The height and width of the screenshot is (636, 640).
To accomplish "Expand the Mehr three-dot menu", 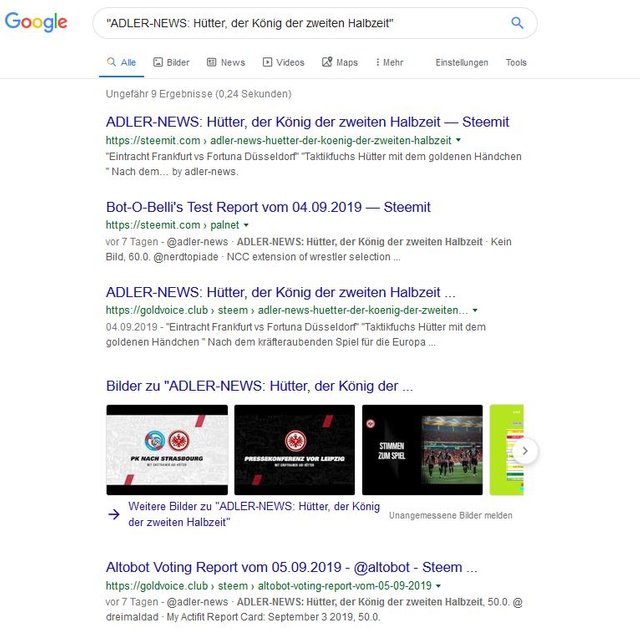I will point(389,62).
